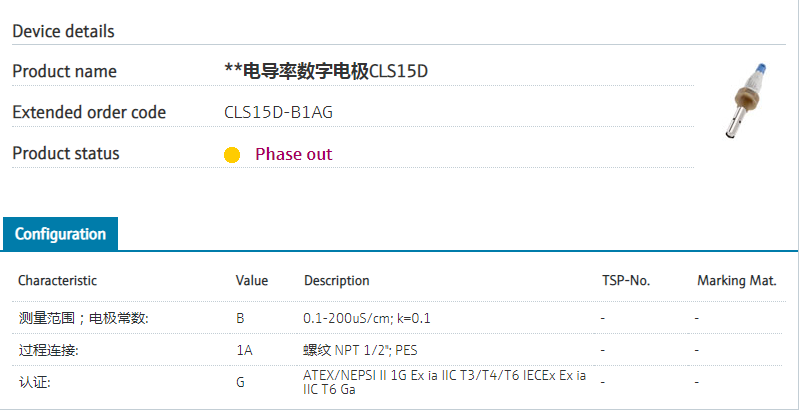799x410 pixels.
Task: Click the Marking Mat. column header
Action: tap(737, 281)
